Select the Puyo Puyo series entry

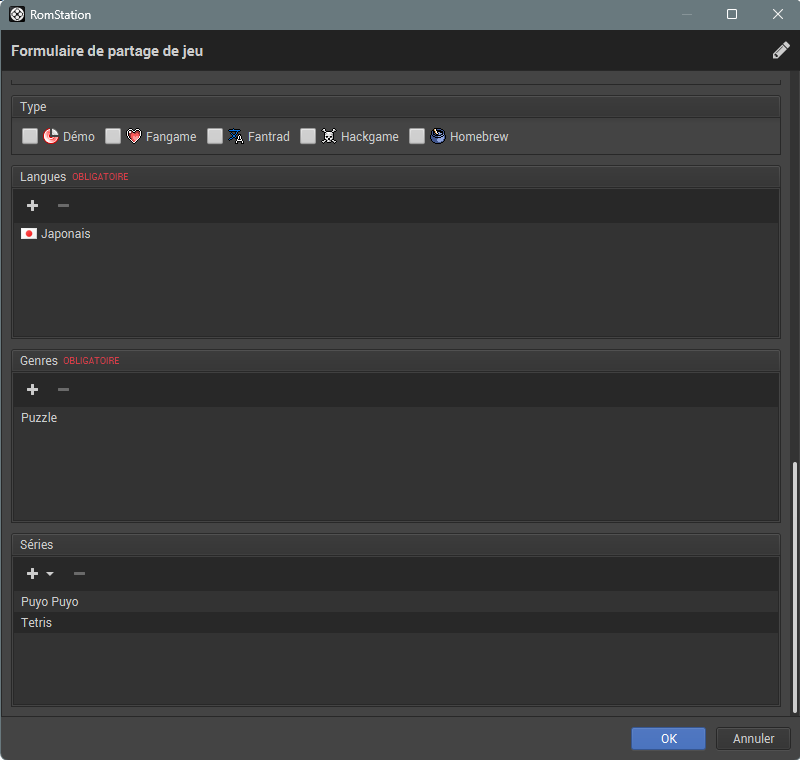pyautogui.click(x=50, y=602)
